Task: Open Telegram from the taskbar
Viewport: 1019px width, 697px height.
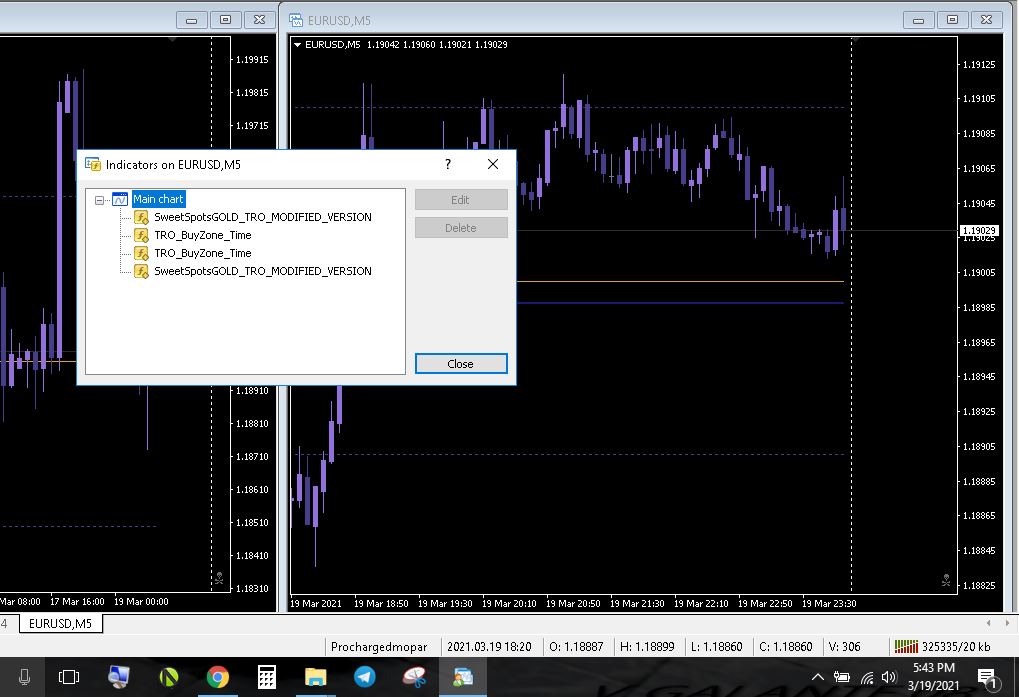Action: 364,677
